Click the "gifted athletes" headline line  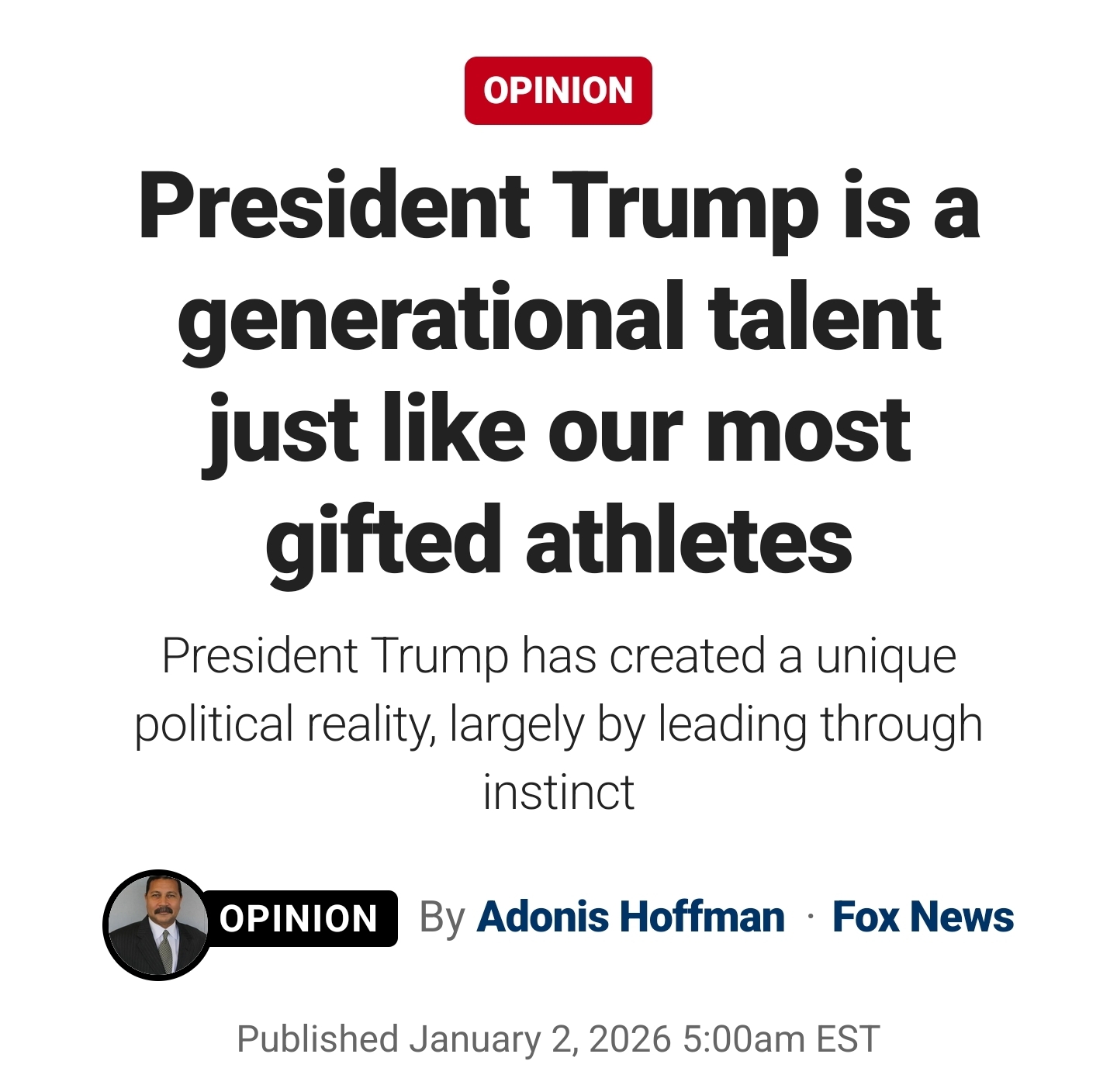pos(558,541)
